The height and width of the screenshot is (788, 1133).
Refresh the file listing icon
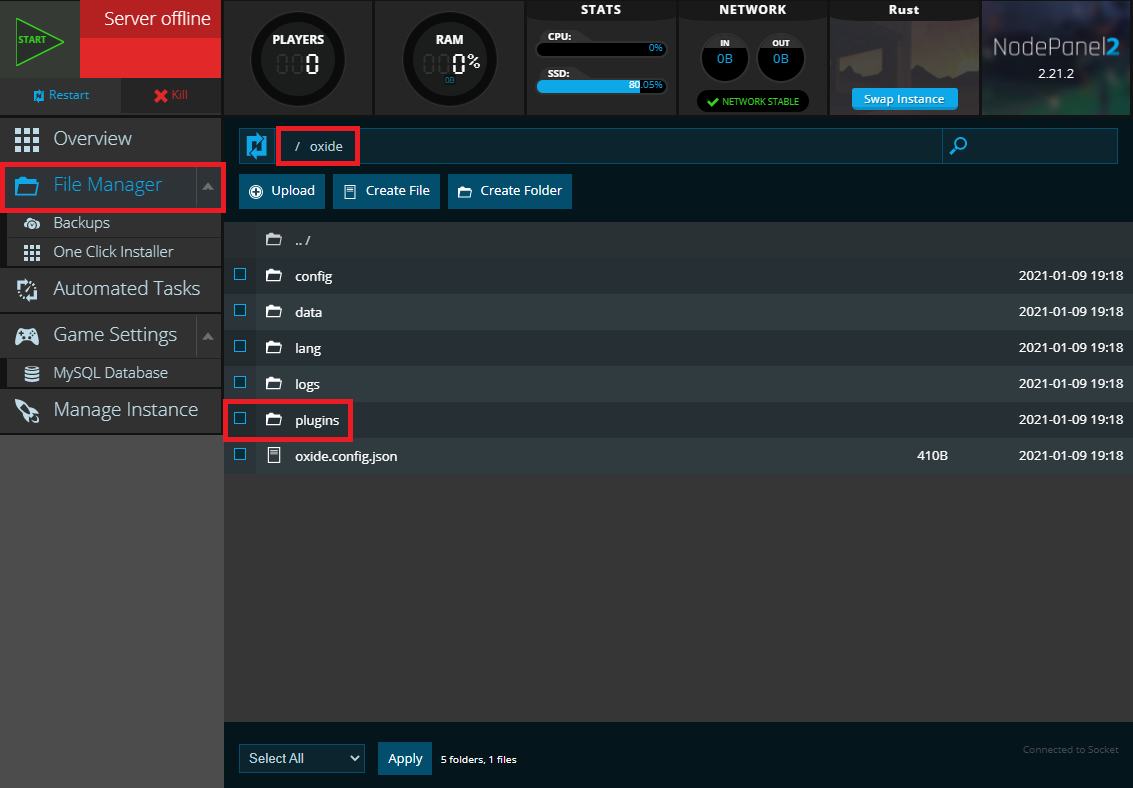(x=257, y=146)
